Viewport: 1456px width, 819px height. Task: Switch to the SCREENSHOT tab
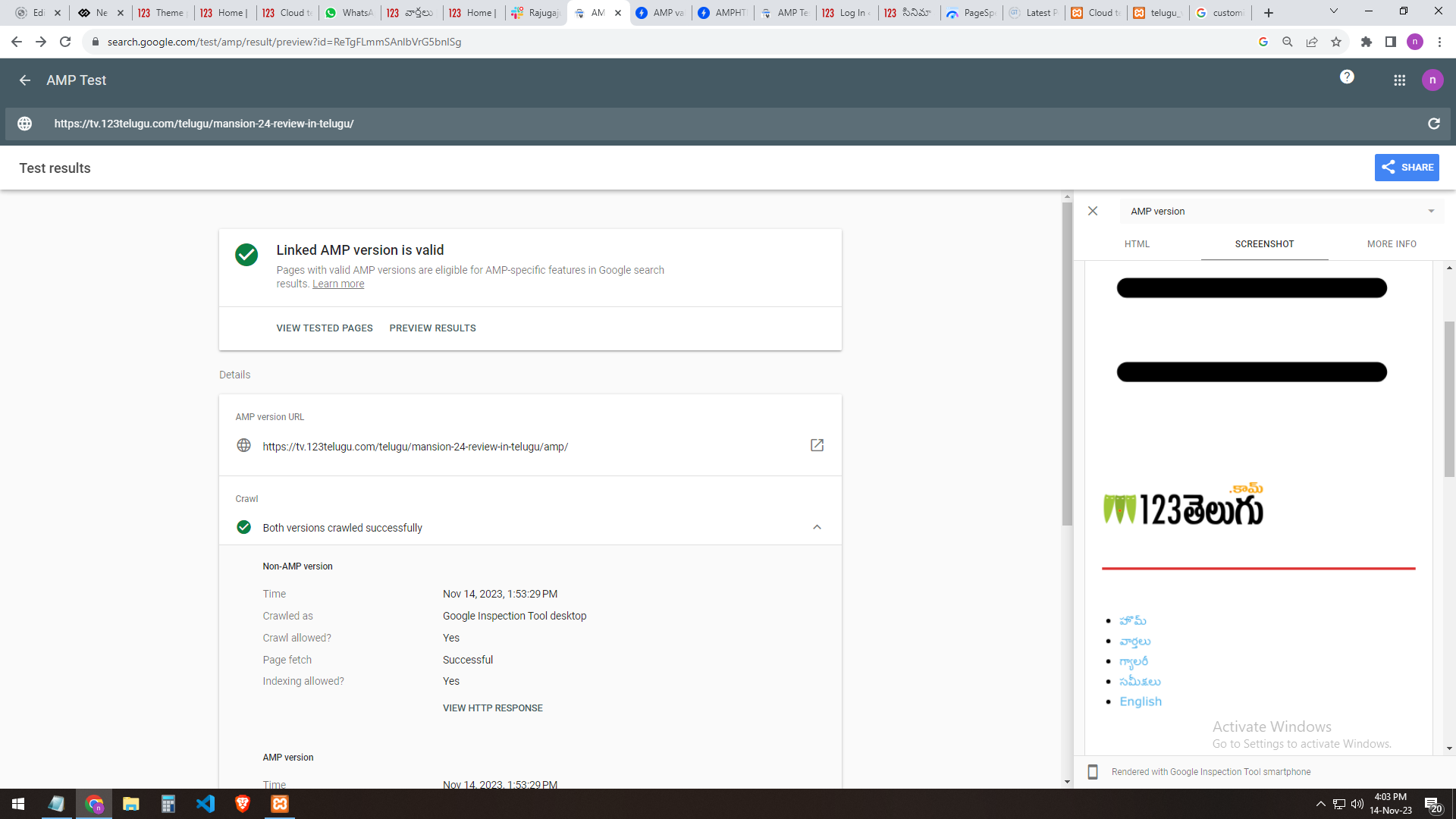tap(1264, 244)
